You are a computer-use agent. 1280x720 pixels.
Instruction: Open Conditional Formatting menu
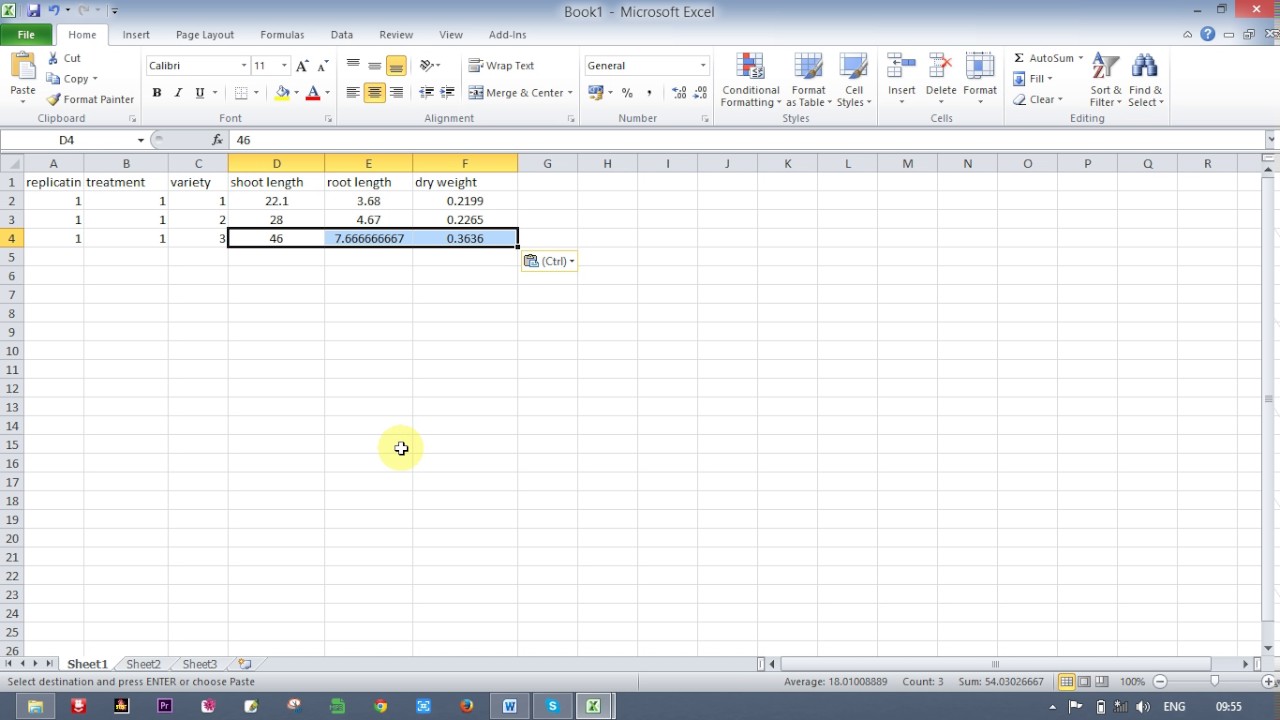click(x=751, y=80)
